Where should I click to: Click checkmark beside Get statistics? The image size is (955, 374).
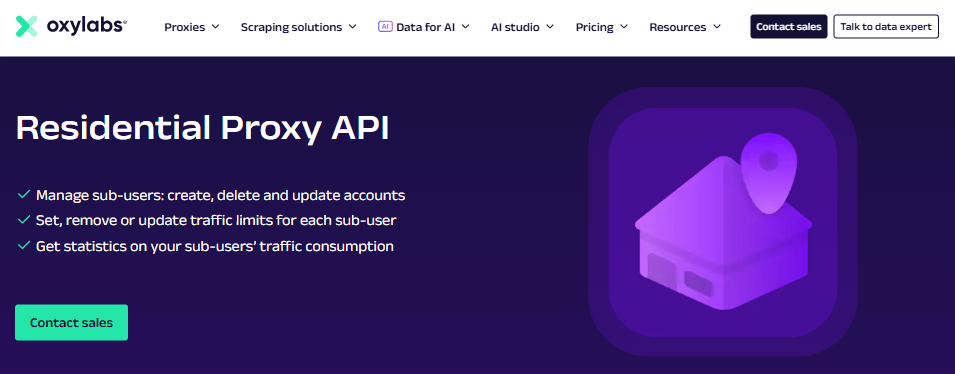[x=24, y=245]
